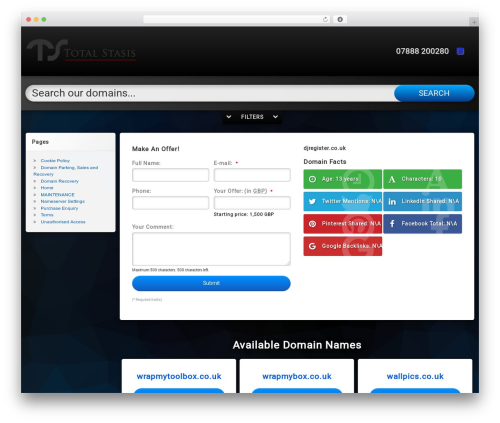Focus the Full Name input
This screenshot has width=500, height=423.
point(170,175)
